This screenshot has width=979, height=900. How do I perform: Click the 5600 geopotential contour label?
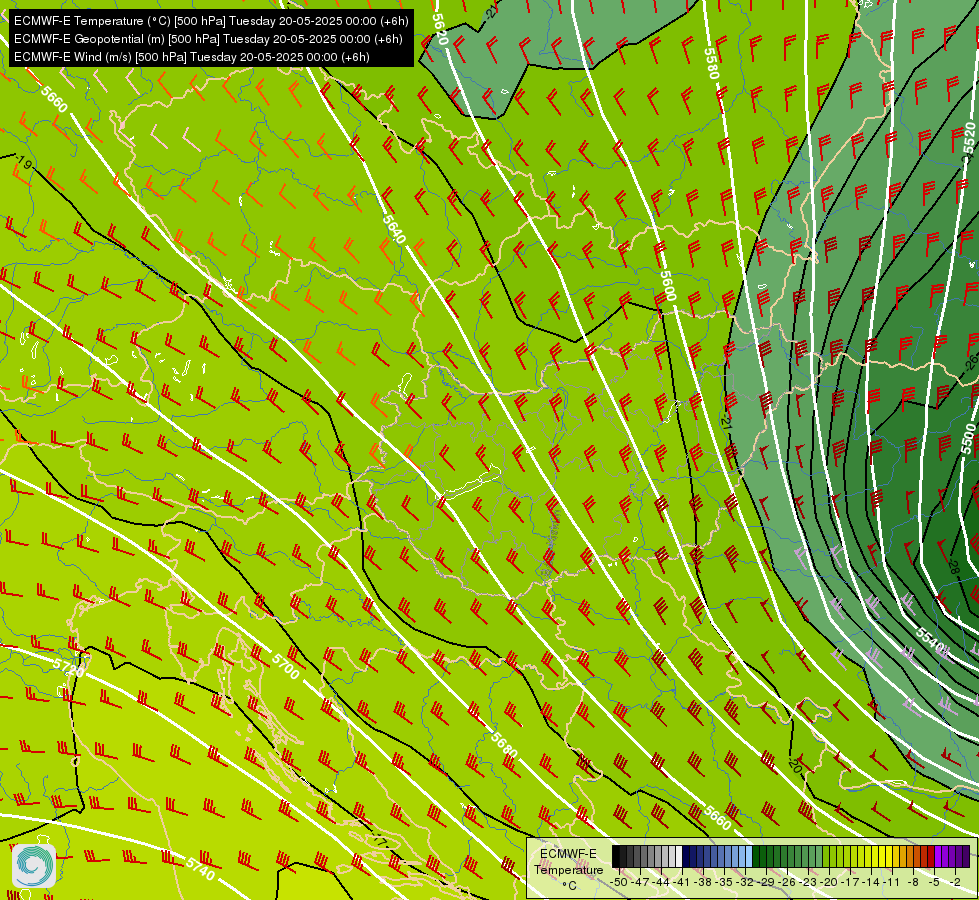pyautogui.click(x=668, y=286)
